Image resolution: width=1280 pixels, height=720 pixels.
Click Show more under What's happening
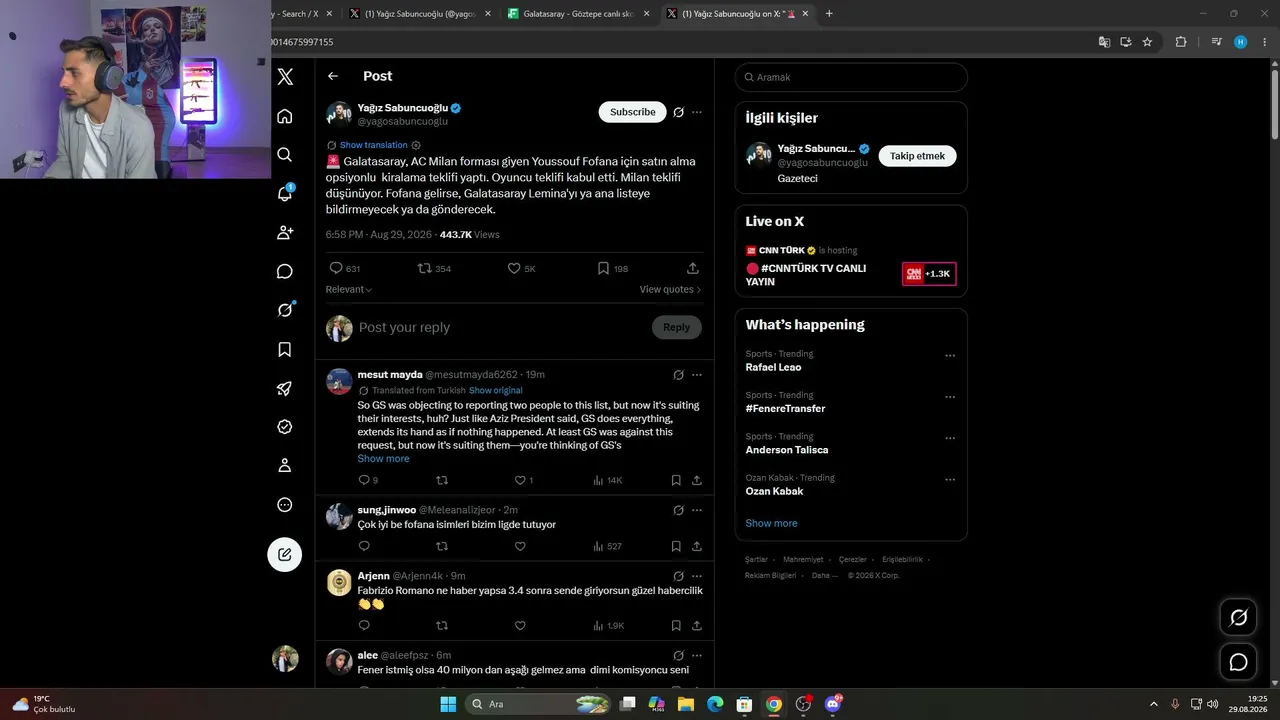pyautogui.click(x=771, y=523)
